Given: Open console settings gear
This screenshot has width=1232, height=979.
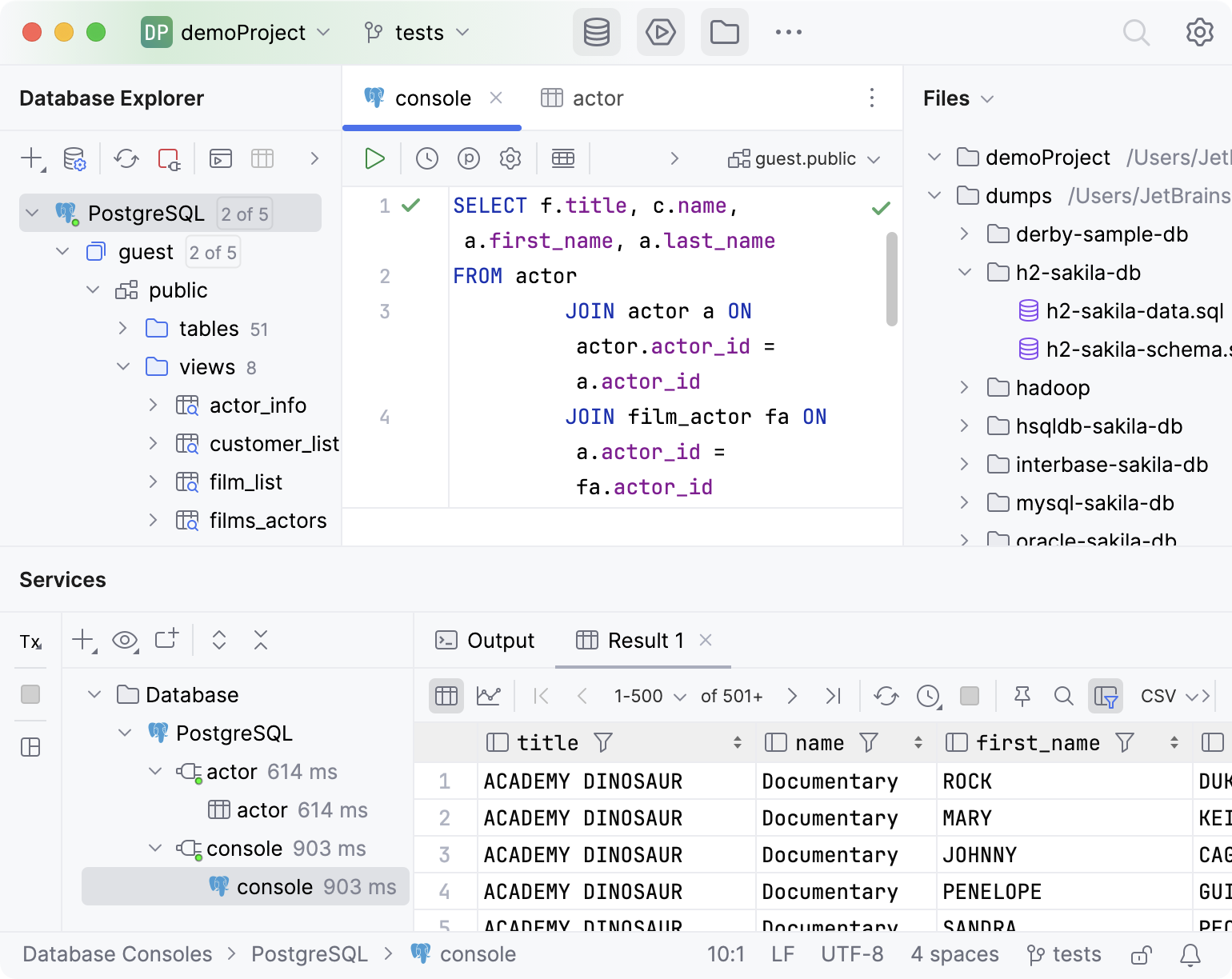Looking at the screenshot, I should [510, 158].
